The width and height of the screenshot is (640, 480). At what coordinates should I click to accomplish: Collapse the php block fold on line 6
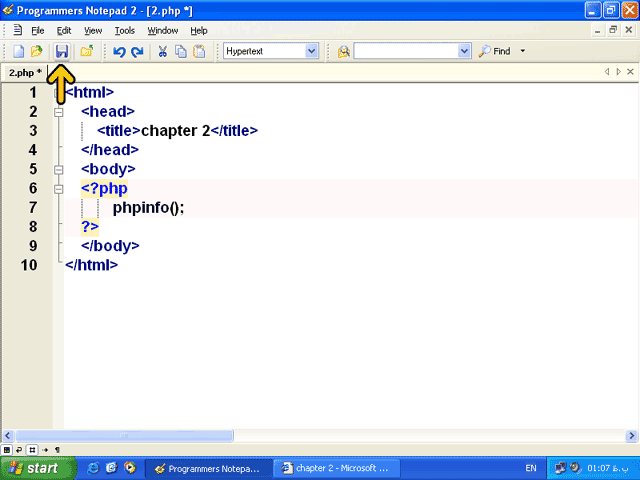(x=58, y=189)
